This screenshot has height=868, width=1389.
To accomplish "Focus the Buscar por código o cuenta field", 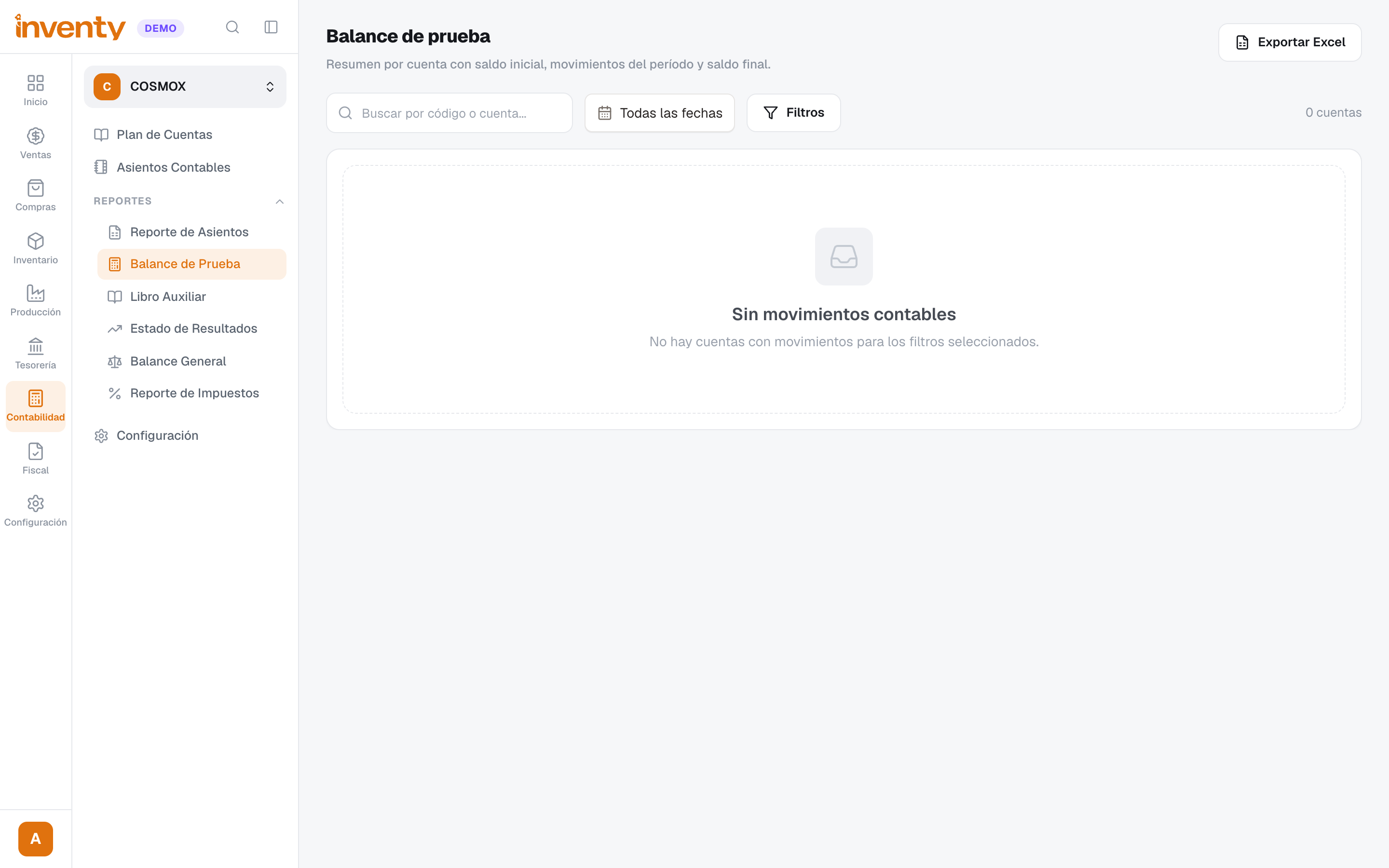I will pos(449,113).
